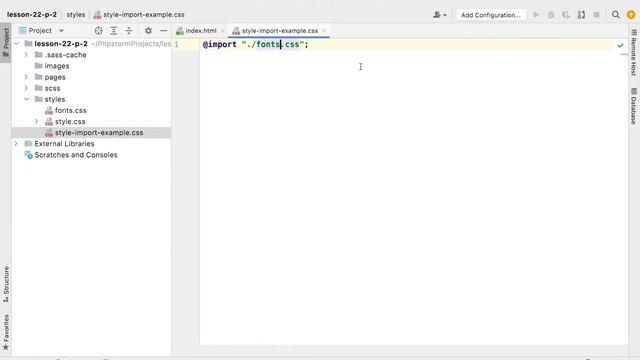Expand the pages folder
Viewport: 640px width, 360px height.
[x=27, y=77]
